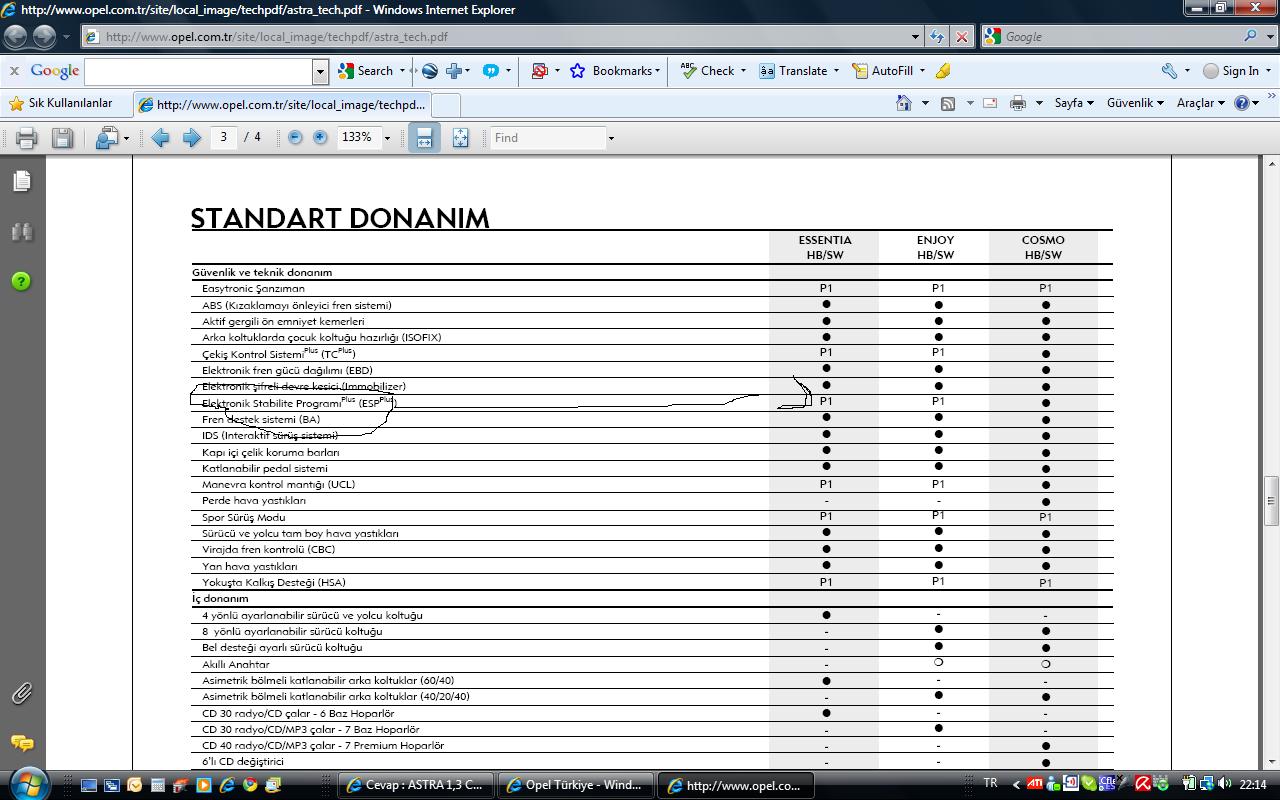Click the Google Toolbar popup blocker icon

(x=540, y=71)
